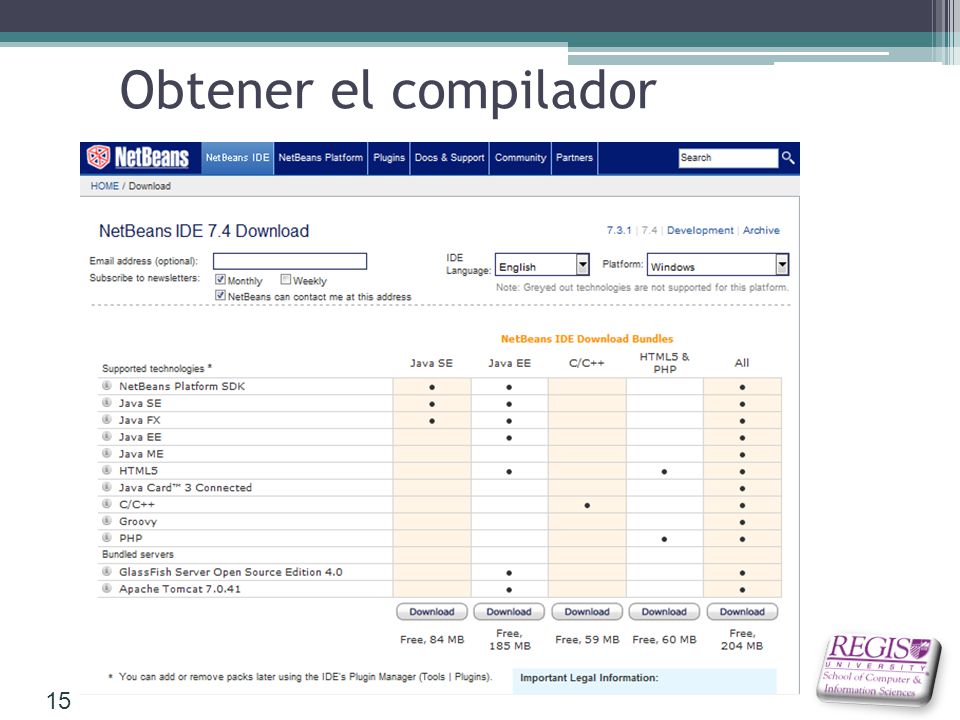Click the Free, 204 MB size text
The width and height of the screenshot is (960, 720).
[742, 640]
